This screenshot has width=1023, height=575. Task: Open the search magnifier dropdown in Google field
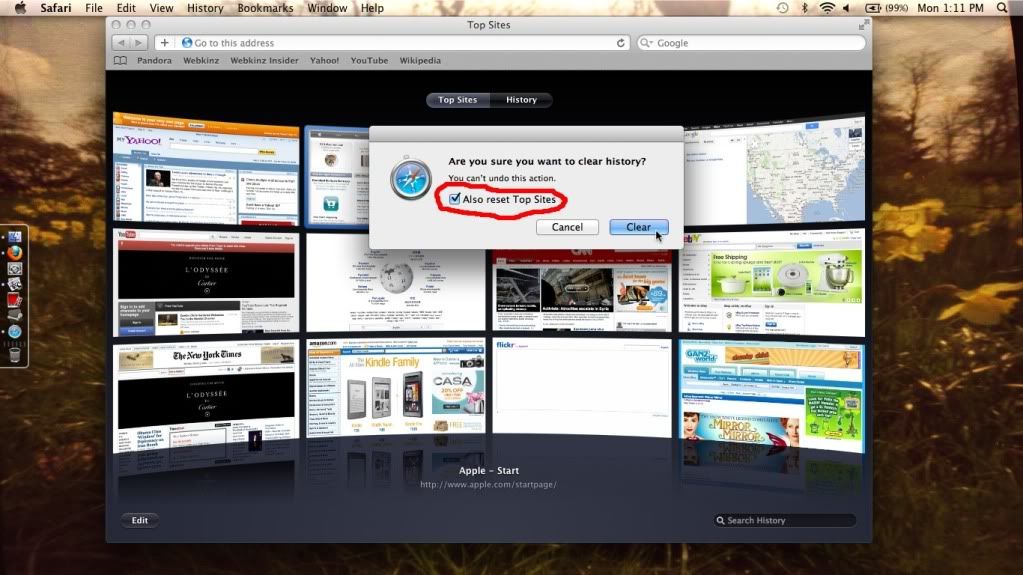[647, 42]
